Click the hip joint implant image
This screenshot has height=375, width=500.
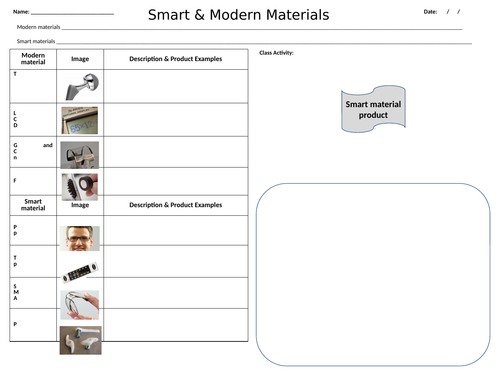click(82, 87)
